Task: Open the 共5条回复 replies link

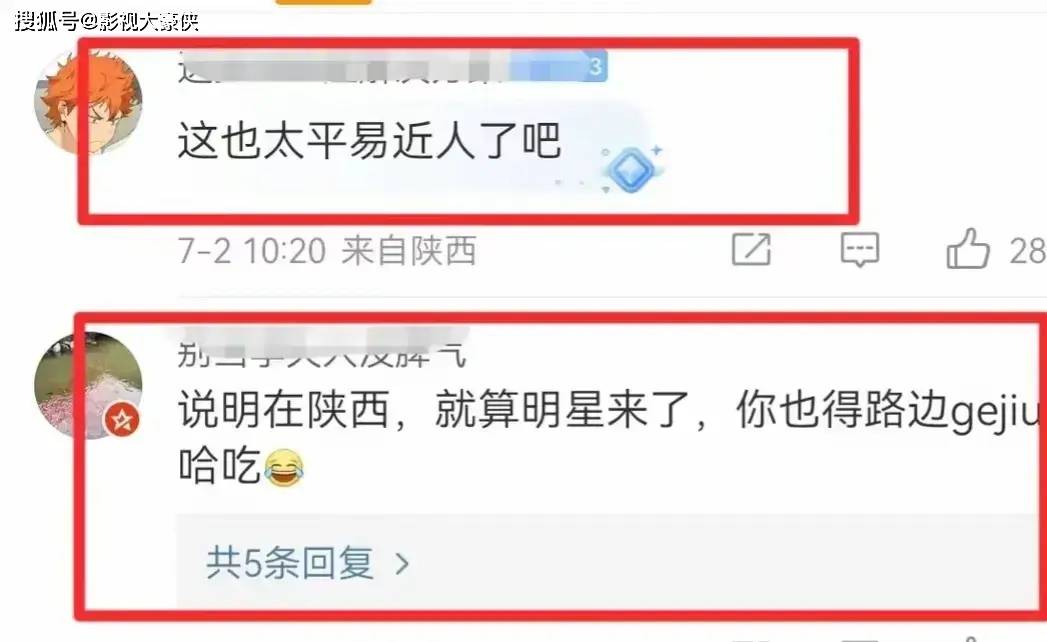Action: [290, 563]
